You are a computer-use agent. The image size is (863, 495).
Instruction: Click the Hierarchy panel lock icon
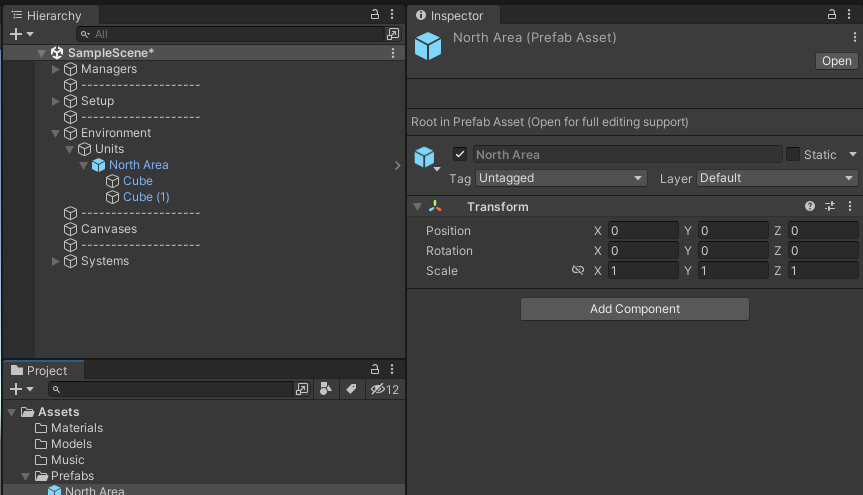click(375, 15)
